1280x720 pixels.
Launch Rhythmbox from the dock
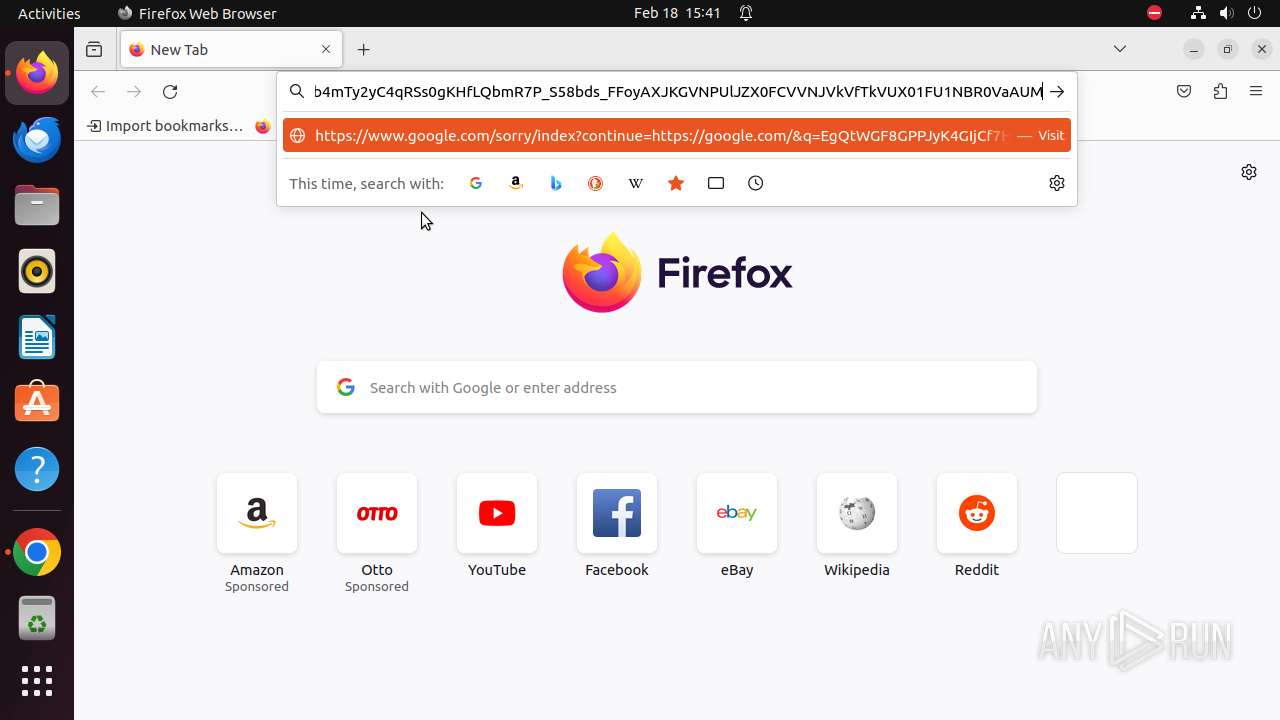tap(37, 271)
